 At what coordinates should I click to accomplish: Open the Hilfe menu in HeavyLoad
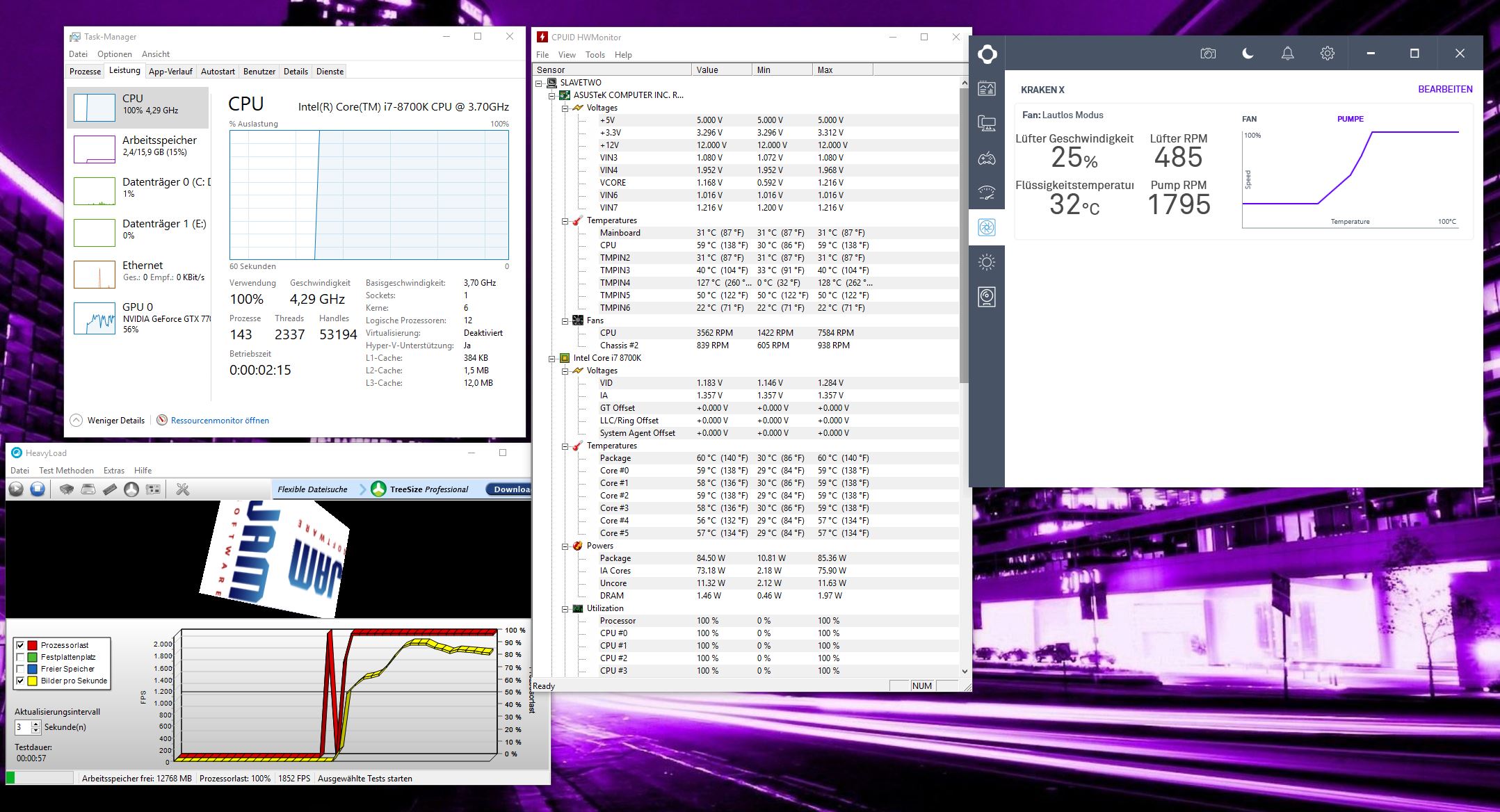point(143,471)
